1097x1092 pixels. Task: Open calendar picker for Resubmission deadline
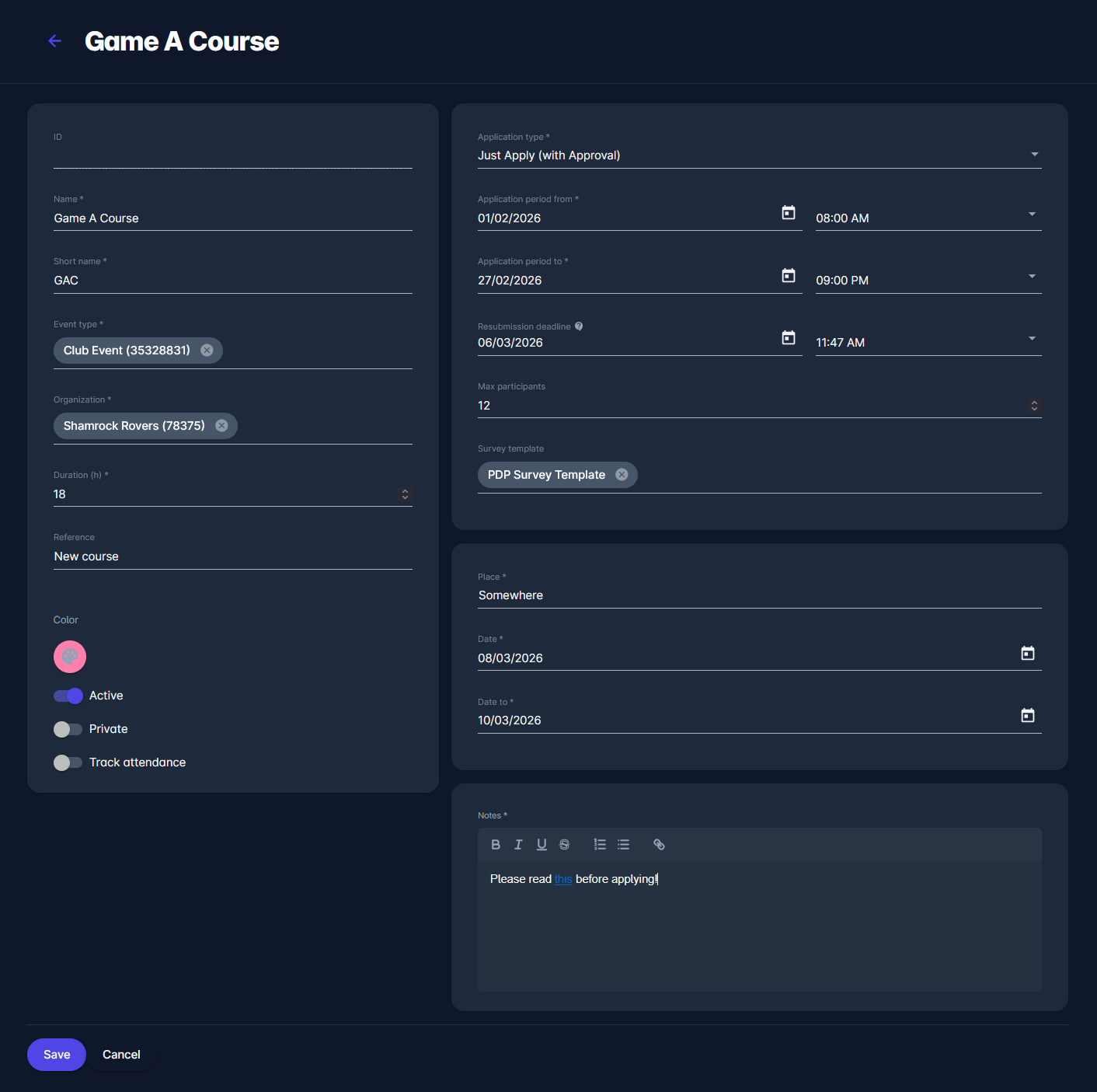788,337
